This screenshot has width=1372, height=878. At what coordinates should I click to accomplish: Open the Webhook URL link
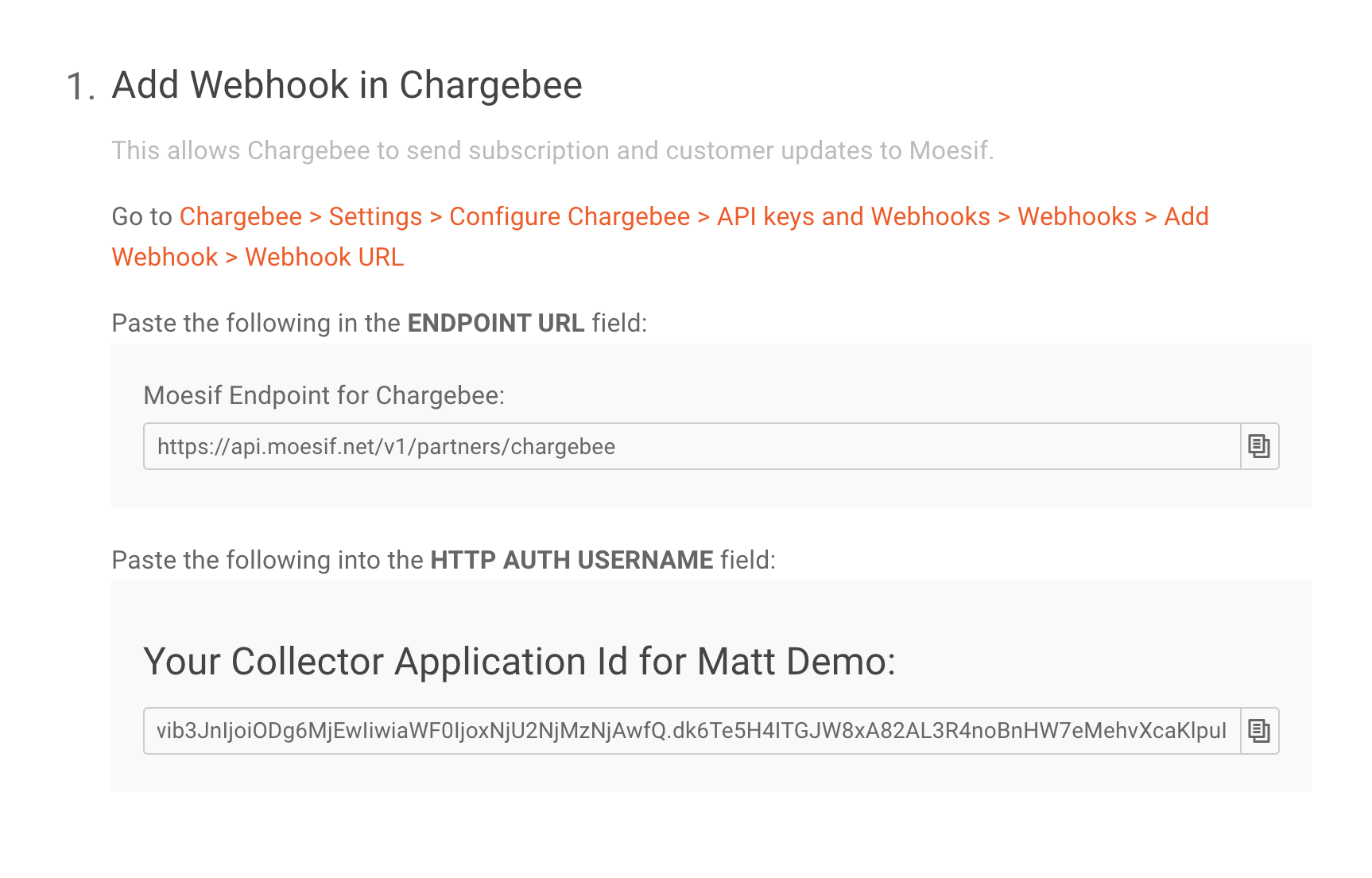[x=324, y=256]
